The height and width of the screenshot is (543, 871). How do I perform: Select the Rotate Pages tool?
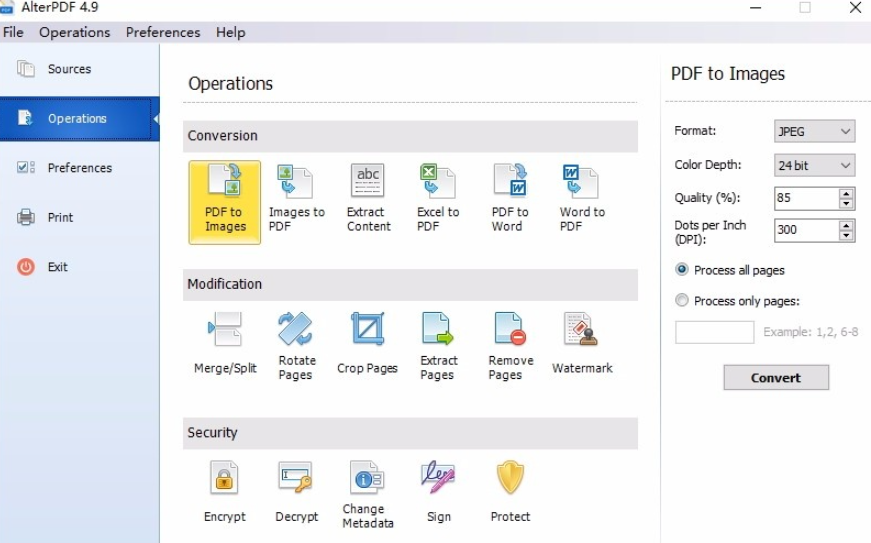point(296,346)
